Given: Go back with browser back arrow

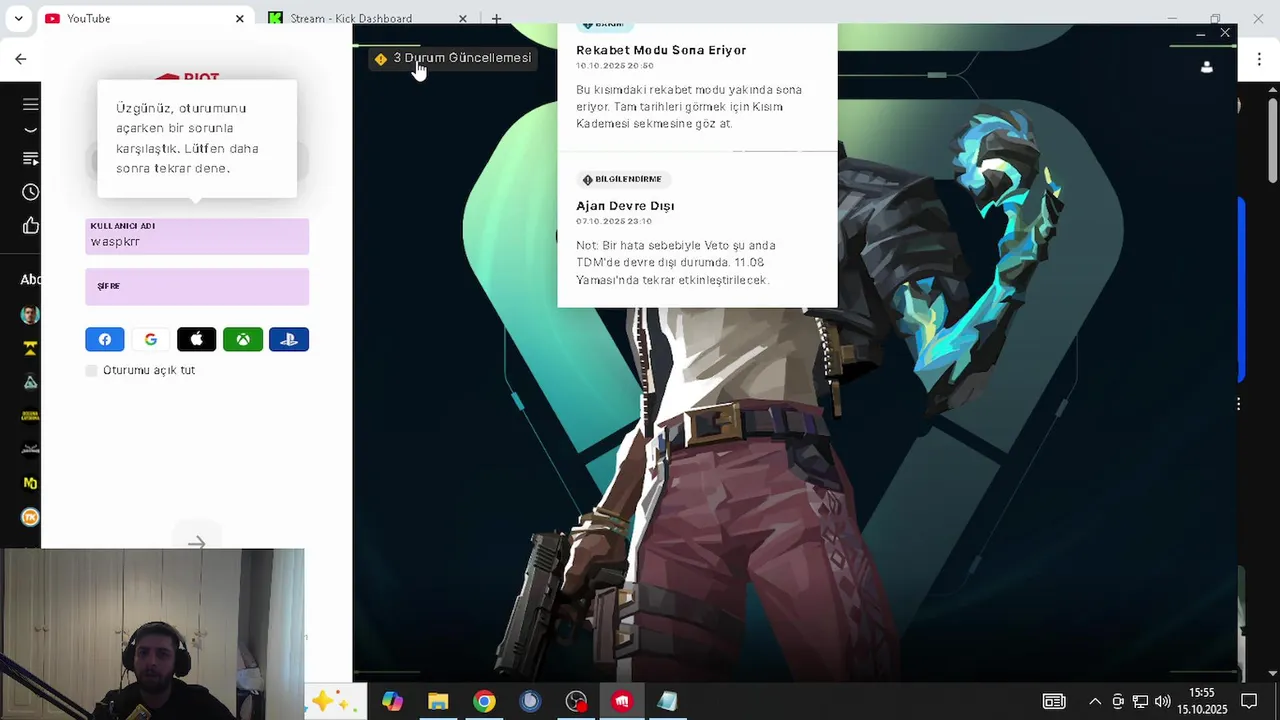Looking at the screenshot, I should pos(20,59).
